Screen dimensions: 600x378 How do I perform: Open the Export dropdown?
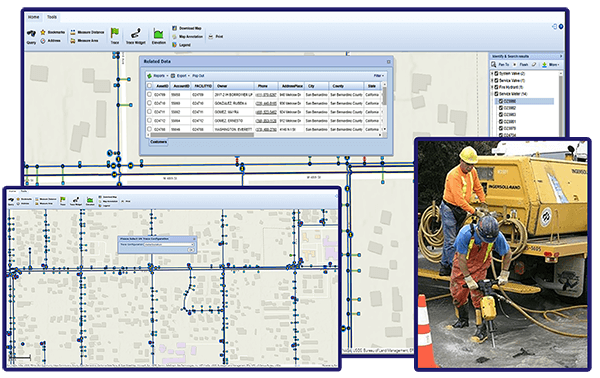point(180,76)
